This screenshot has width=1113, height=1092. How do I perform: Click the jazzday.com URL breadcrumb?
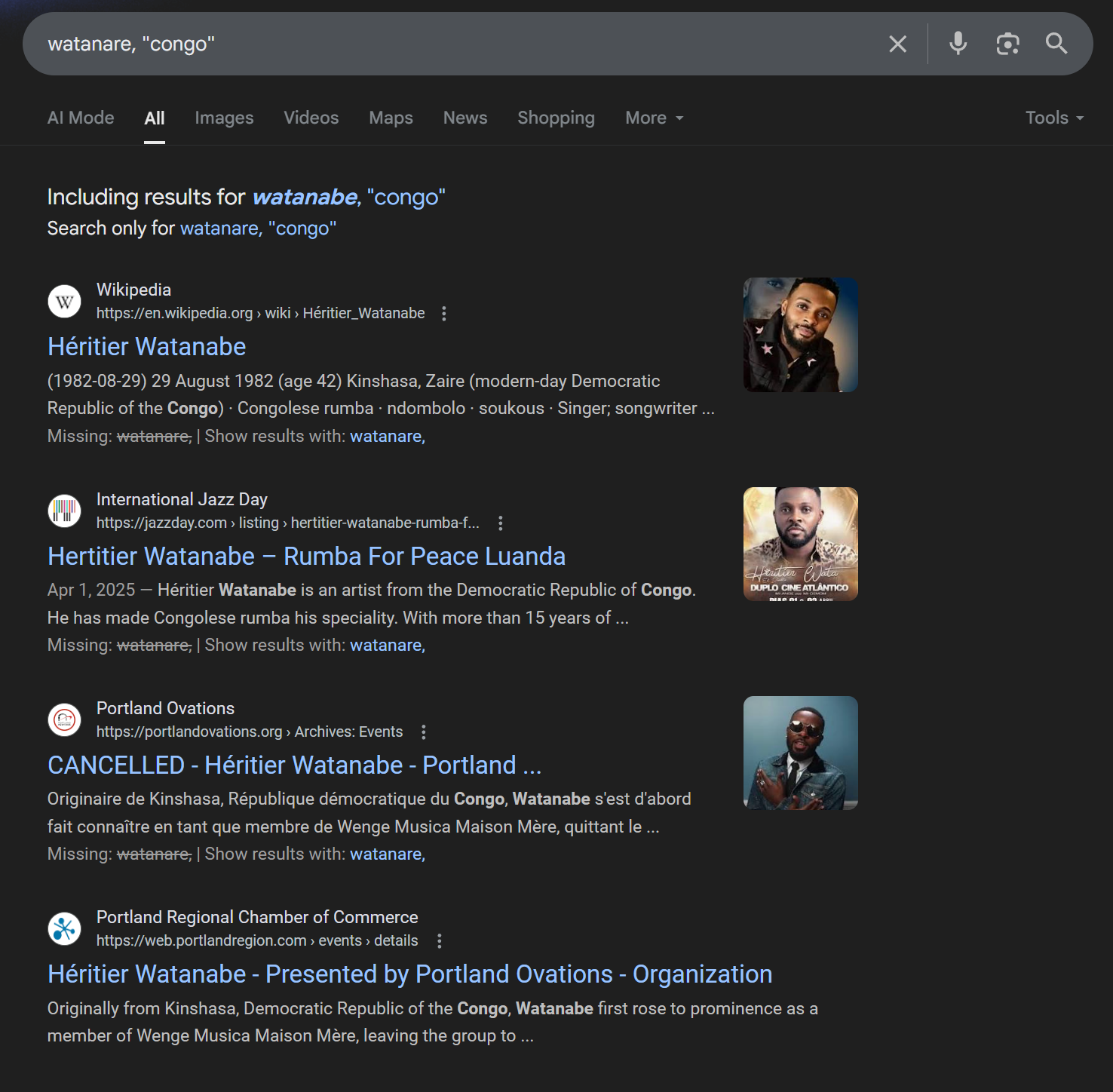(x=288, y=523)
